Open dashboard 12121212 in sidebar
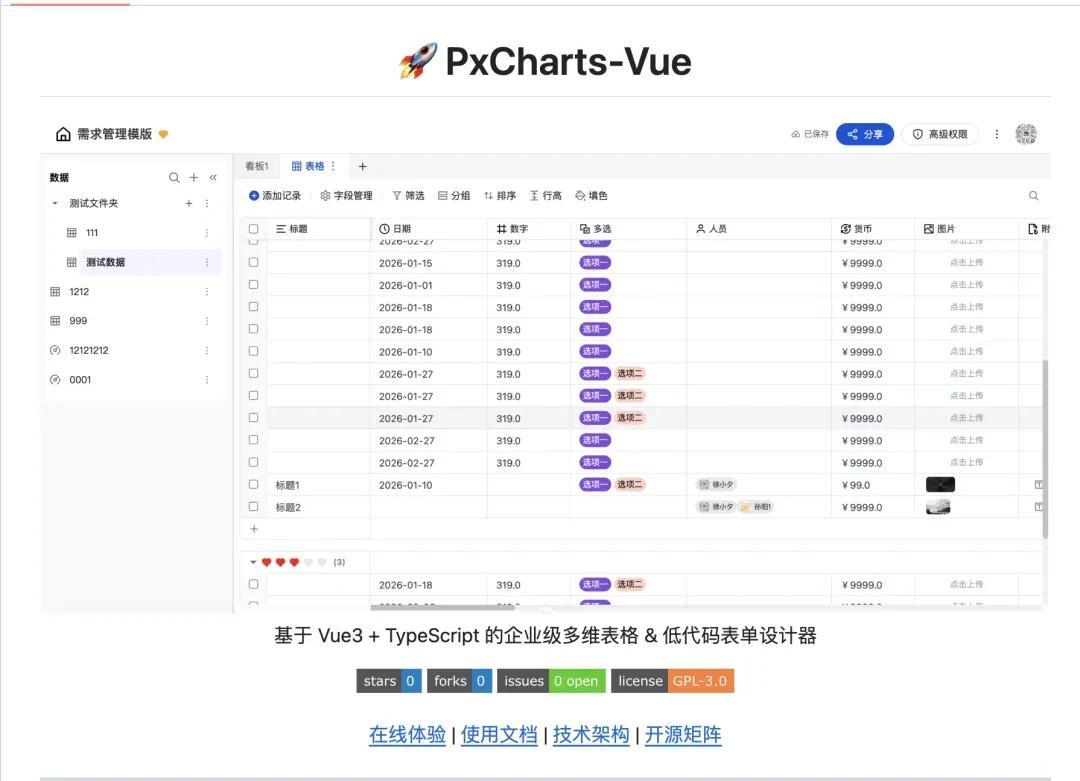 click(x=88, y=351)
